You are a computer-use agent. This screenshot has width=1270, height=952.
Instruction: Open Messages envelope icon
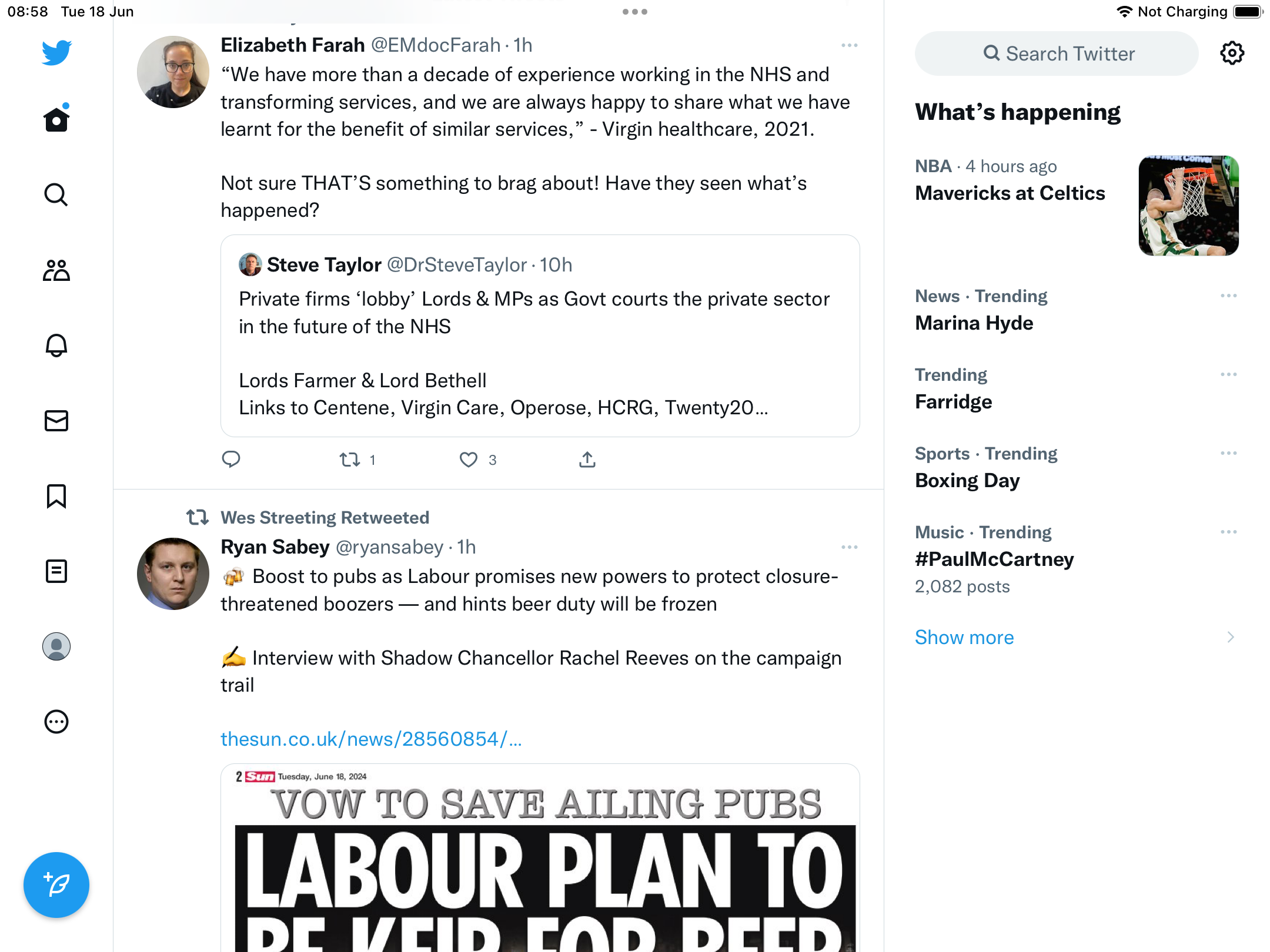tap(56, 420)
